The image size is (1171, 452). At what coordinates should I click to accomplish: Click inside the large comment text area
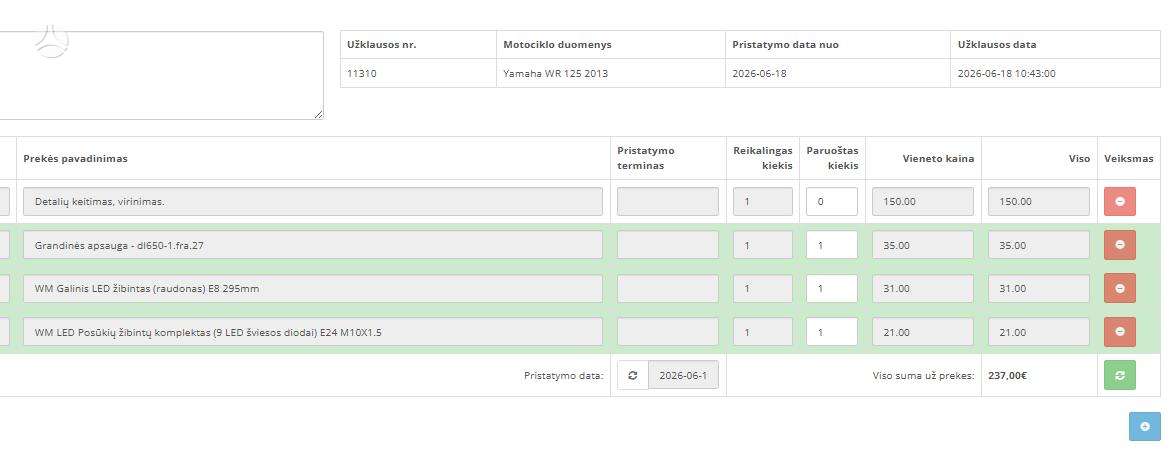pos(161,75)
